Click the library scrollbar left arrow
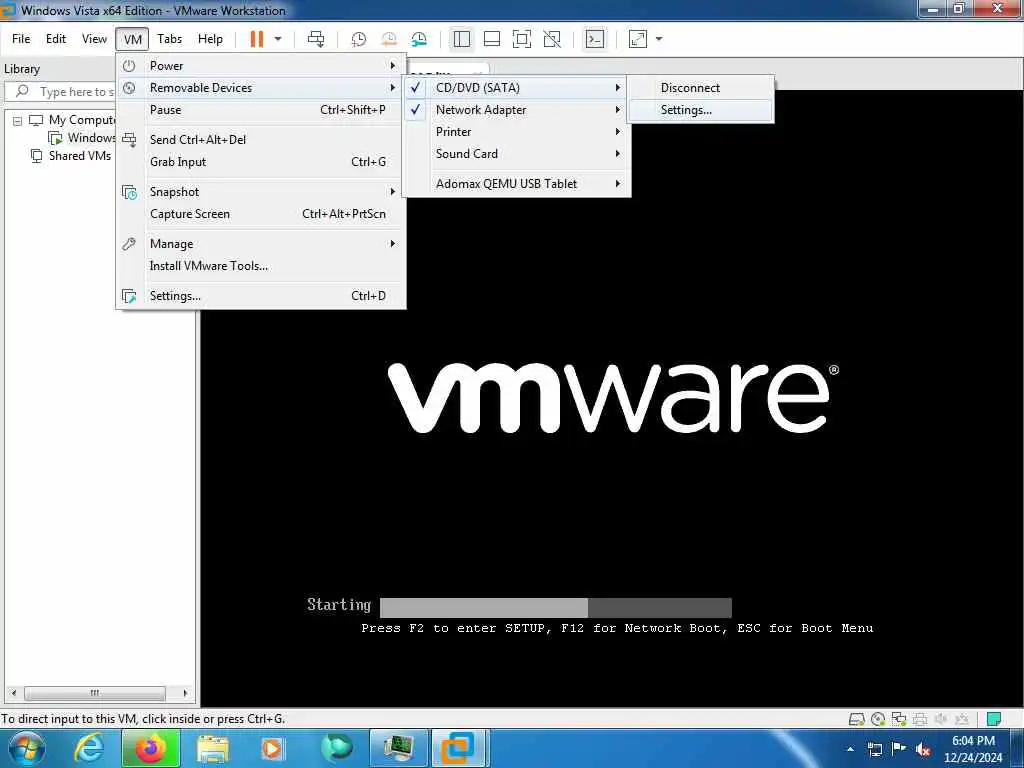Viewport: 1024px width, 768px height. (13, 693)
